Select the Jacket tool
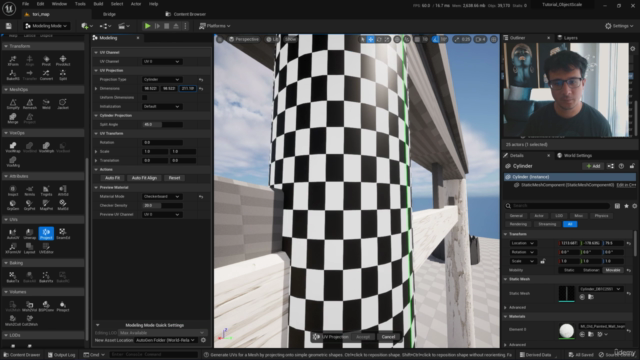 pos(63,104)
